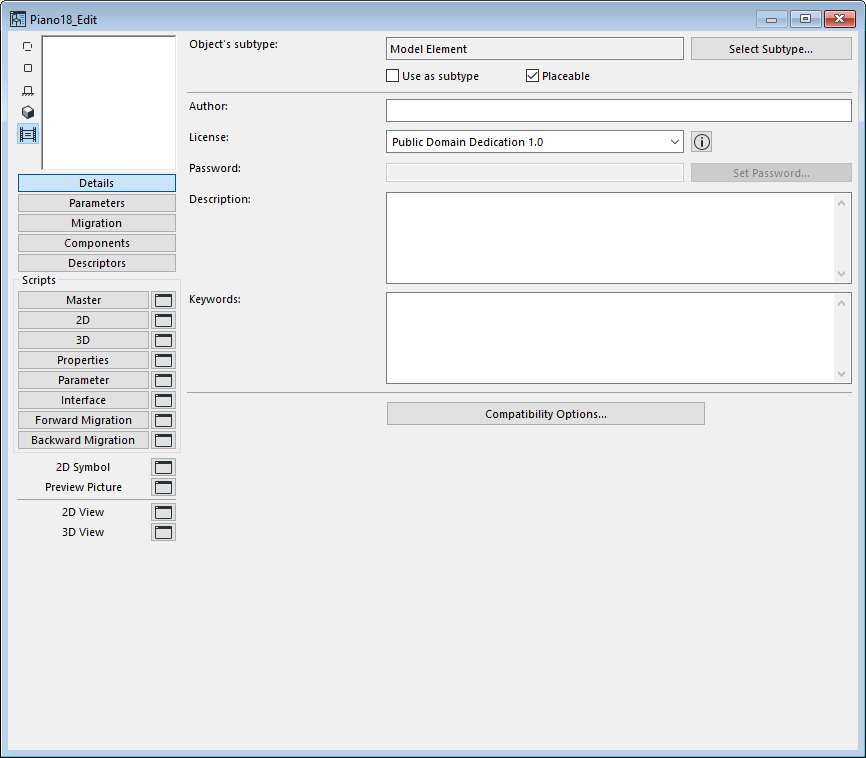Select the dashed-outline 2D symbol preview icon

pos(28,46)
